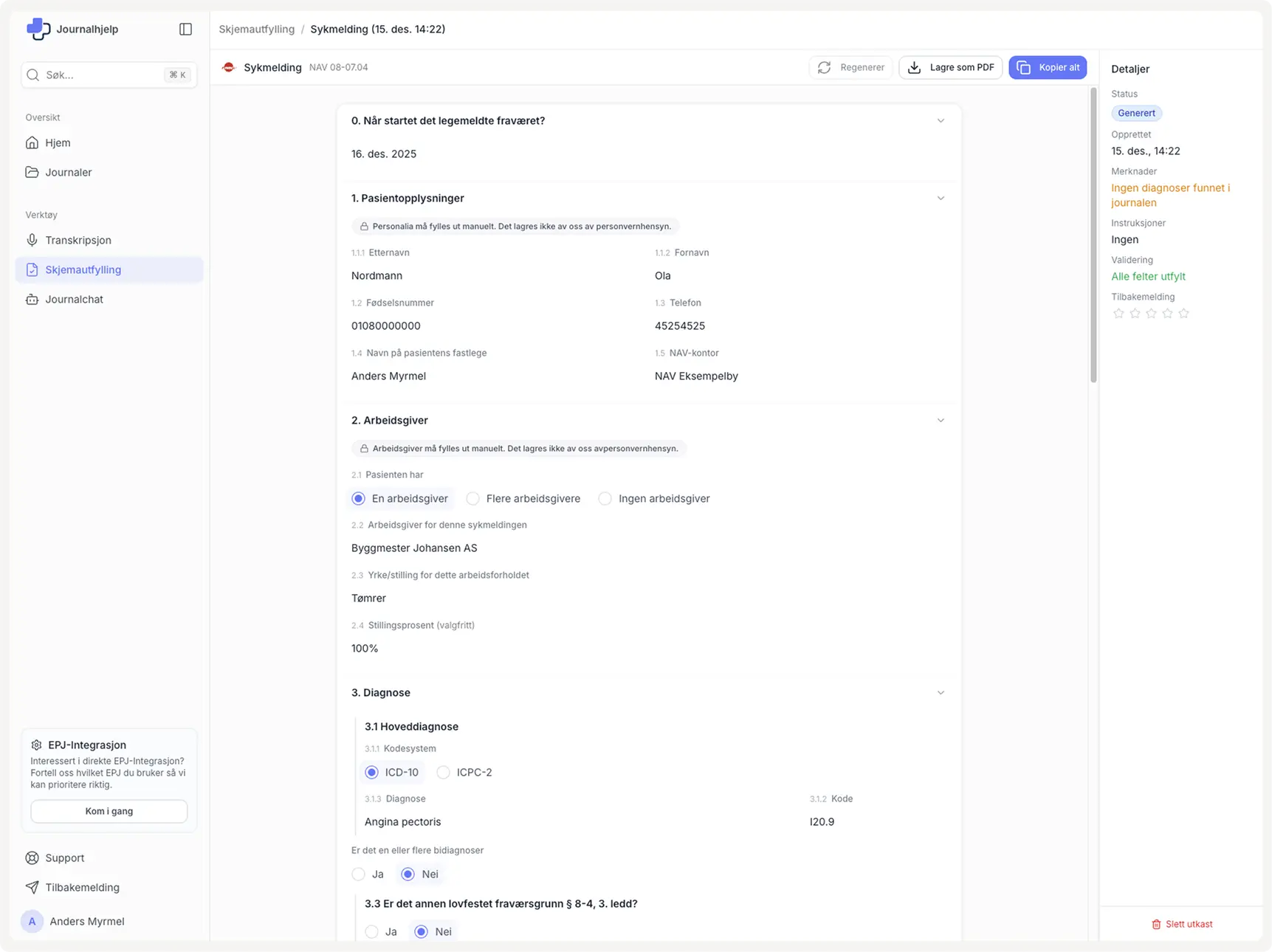Select the Flere arbeidsgivere radio option
This screenshot has width=1272, height=952.
click(473, 499)
